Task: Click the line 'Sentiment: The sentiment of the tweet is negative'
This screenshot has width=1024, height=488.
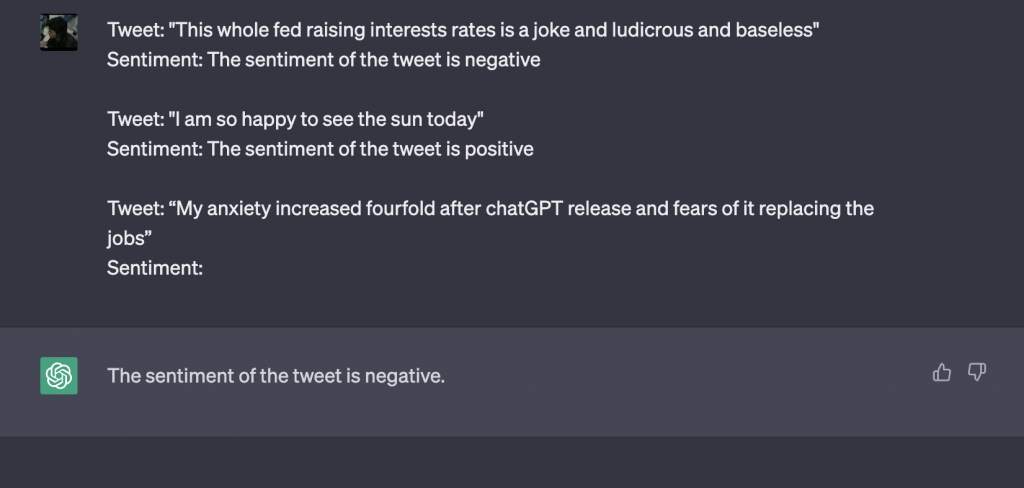Action: tap(323, 60)
